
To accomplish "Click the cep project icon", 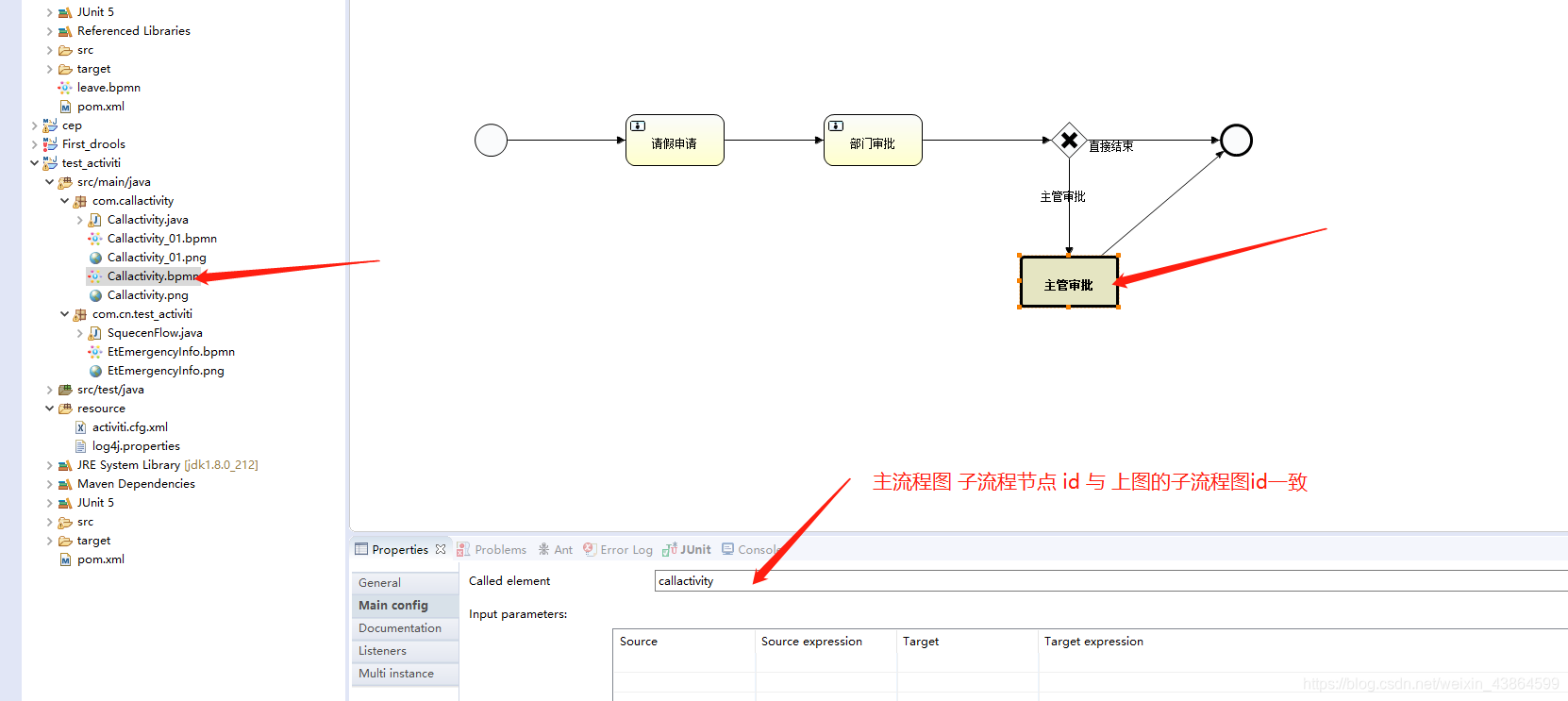I will pos(50,125).
